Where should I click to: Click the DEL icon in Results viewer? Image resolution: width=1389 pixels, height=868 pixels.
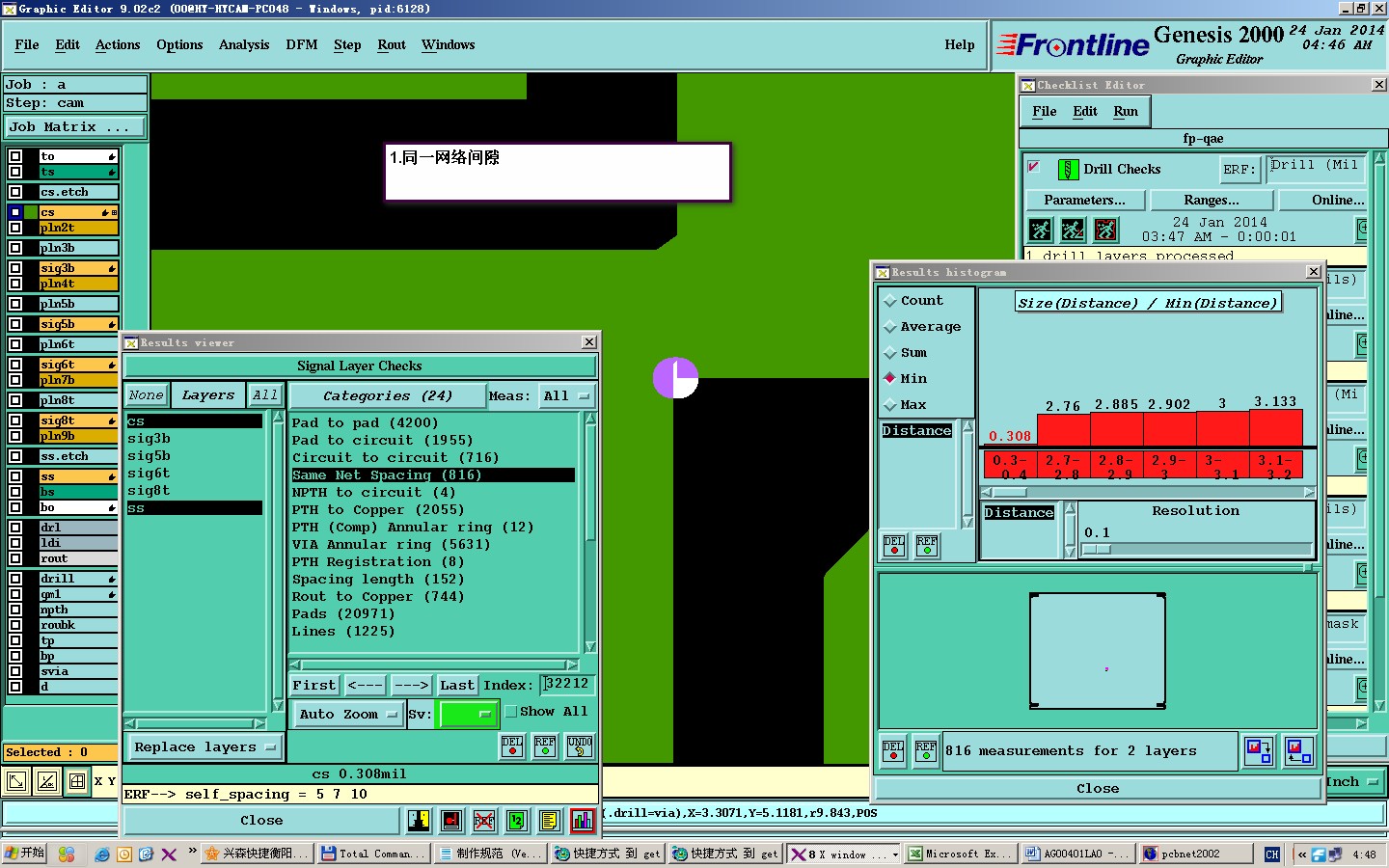point(512,746)
